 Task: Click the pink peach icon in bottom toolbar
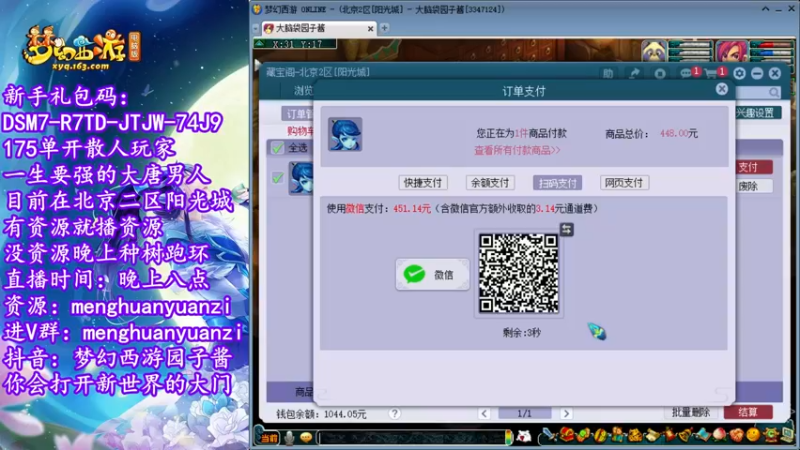click(x=719, y=435)
